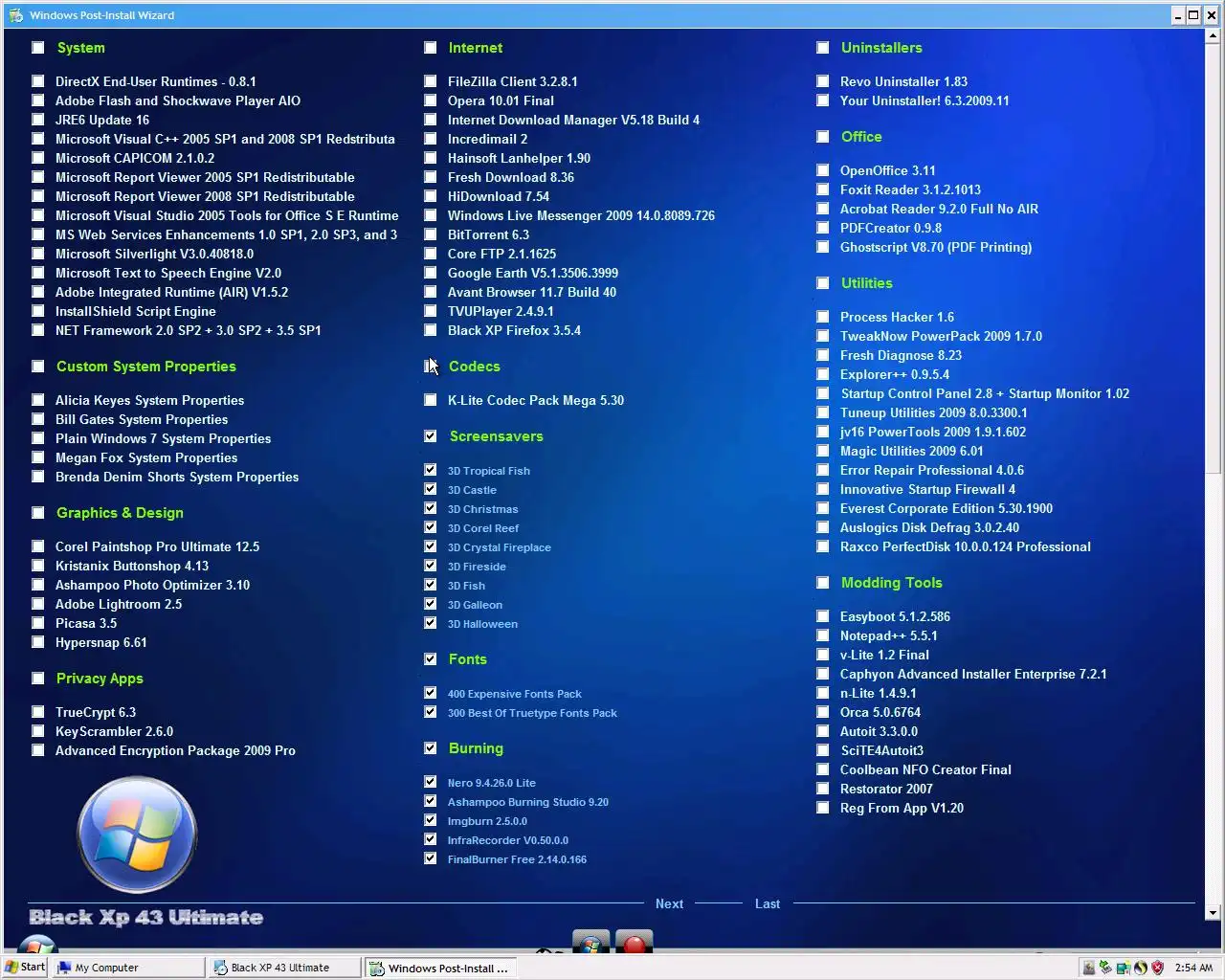Image resolution: width=1225 pixels, height=980 pixels.
Task: Jump to the Last page
Action: 767,903
